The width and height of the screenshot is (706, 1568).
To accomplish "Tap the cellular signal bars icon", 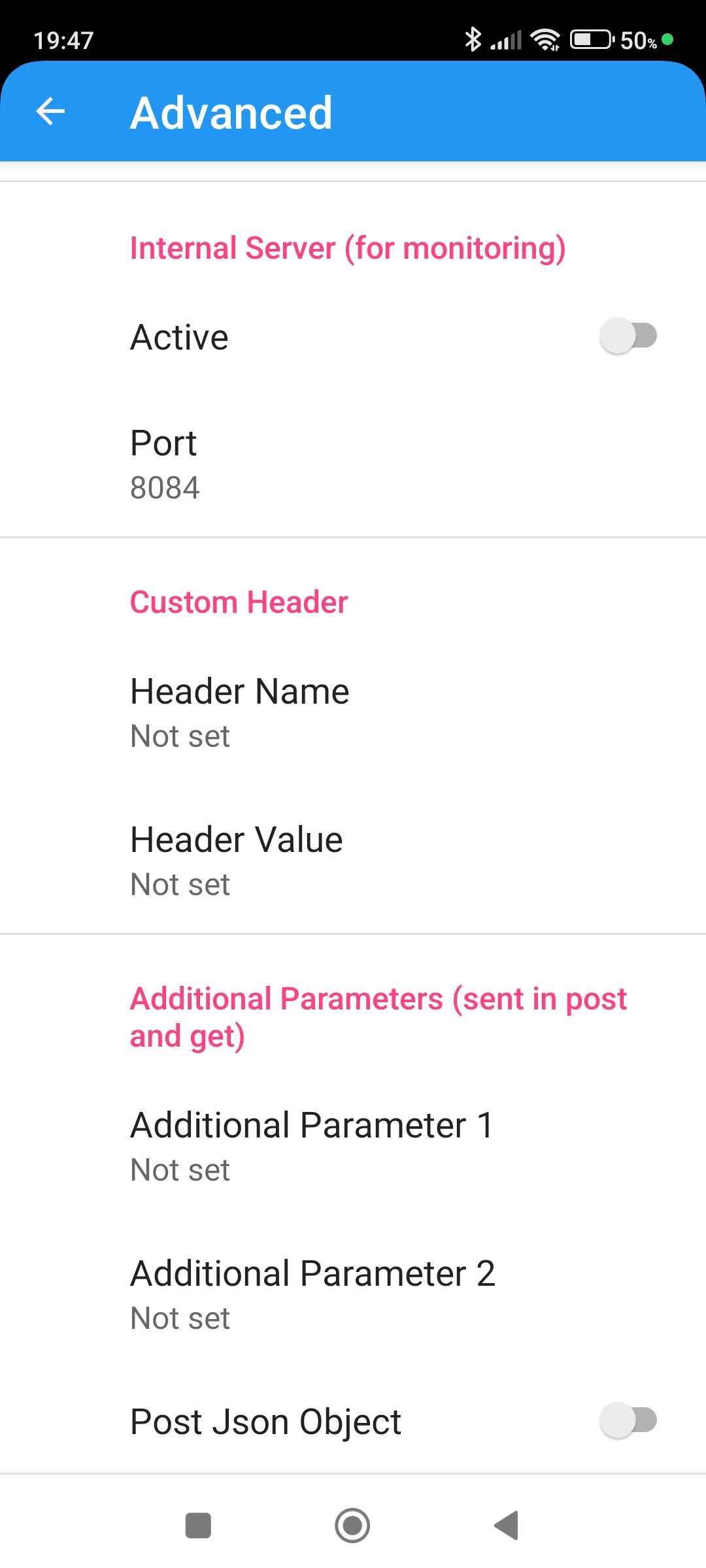I will click(x=507, y=41).
